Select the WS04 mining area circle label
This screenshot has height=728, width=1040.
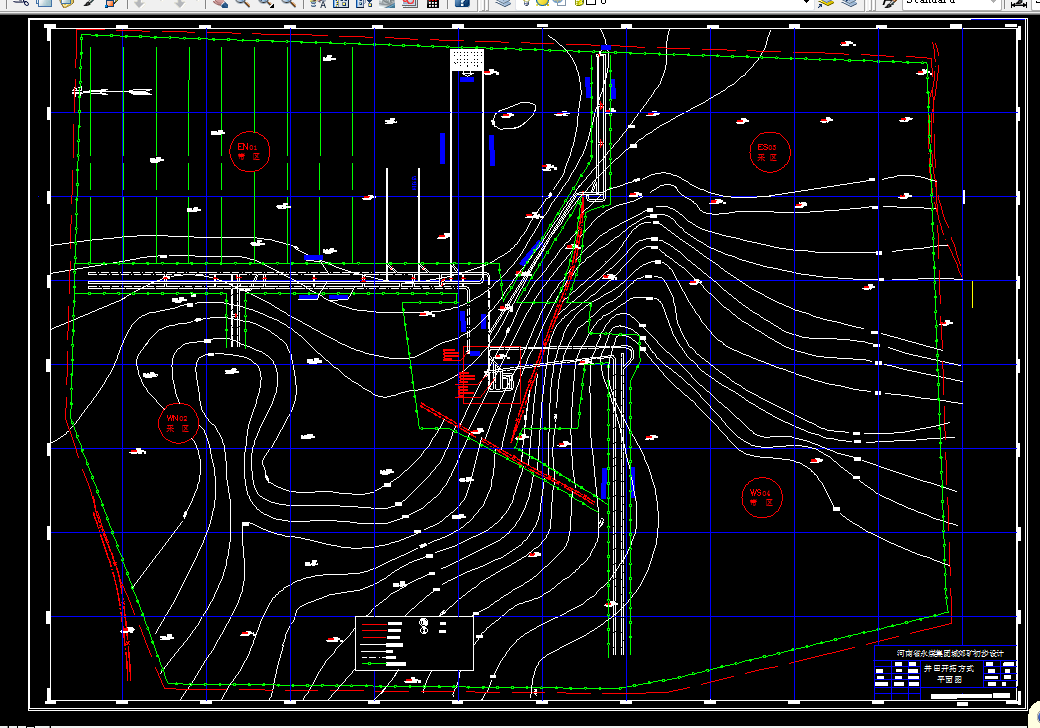(761, 497)
